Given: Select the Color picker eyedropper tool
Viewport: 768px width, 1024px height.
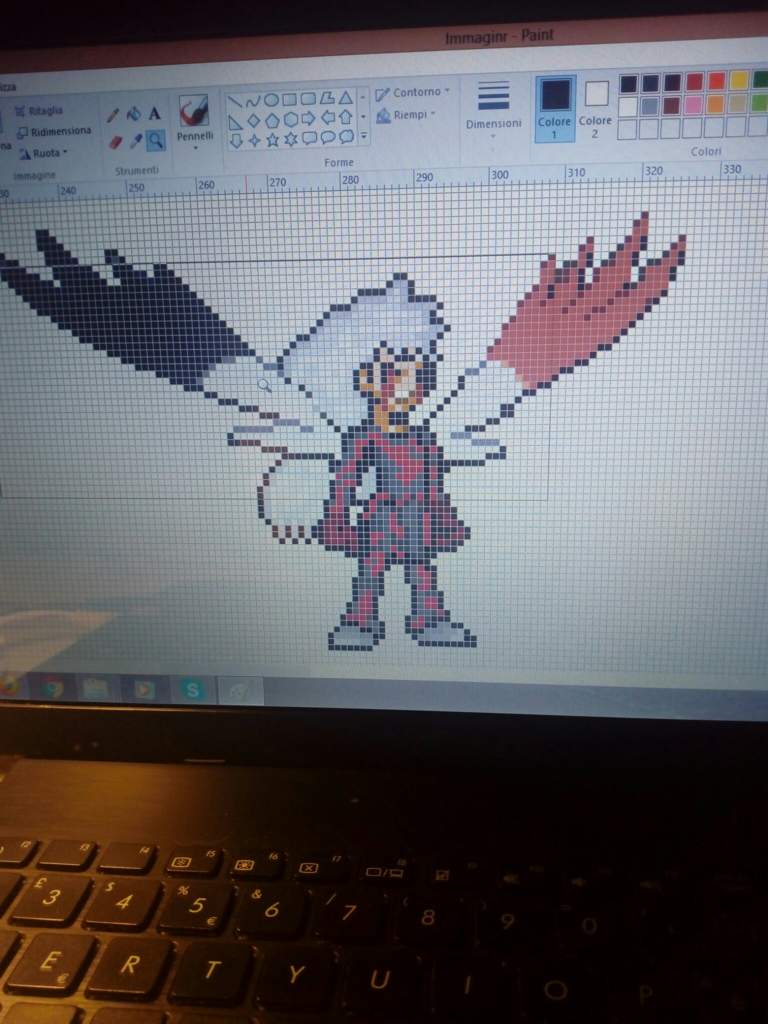Looking at the screenshot, I should coord(136,140).
